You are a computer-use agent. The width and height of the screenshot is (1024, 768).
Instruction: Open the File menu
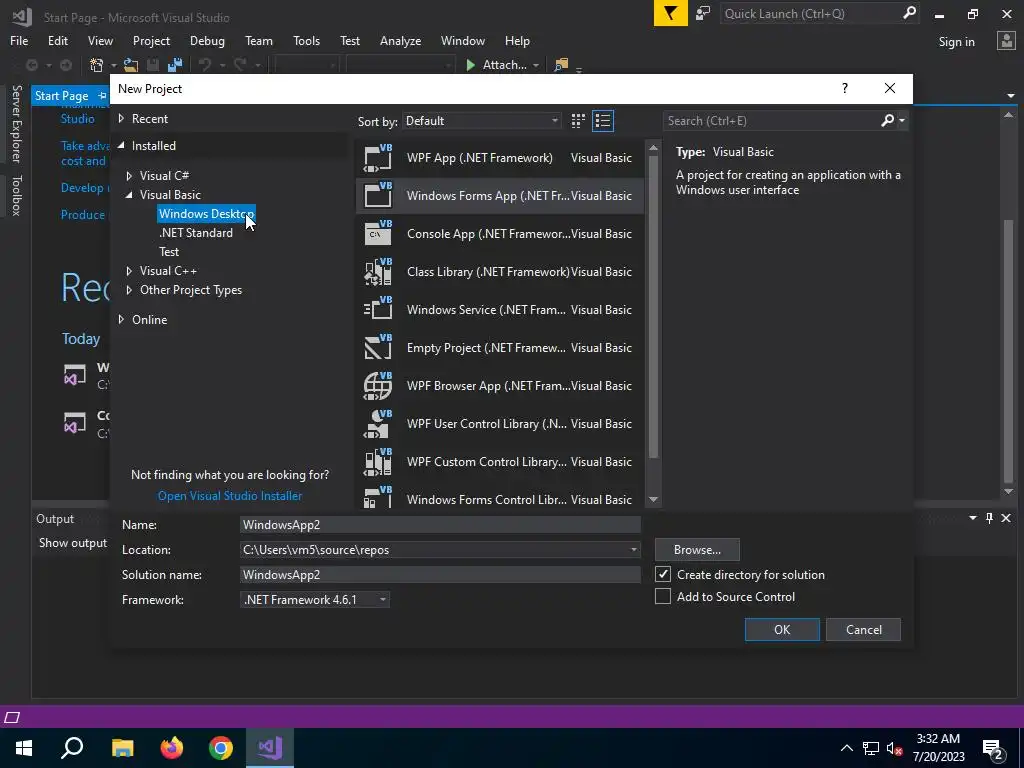(x=19, y=40)
